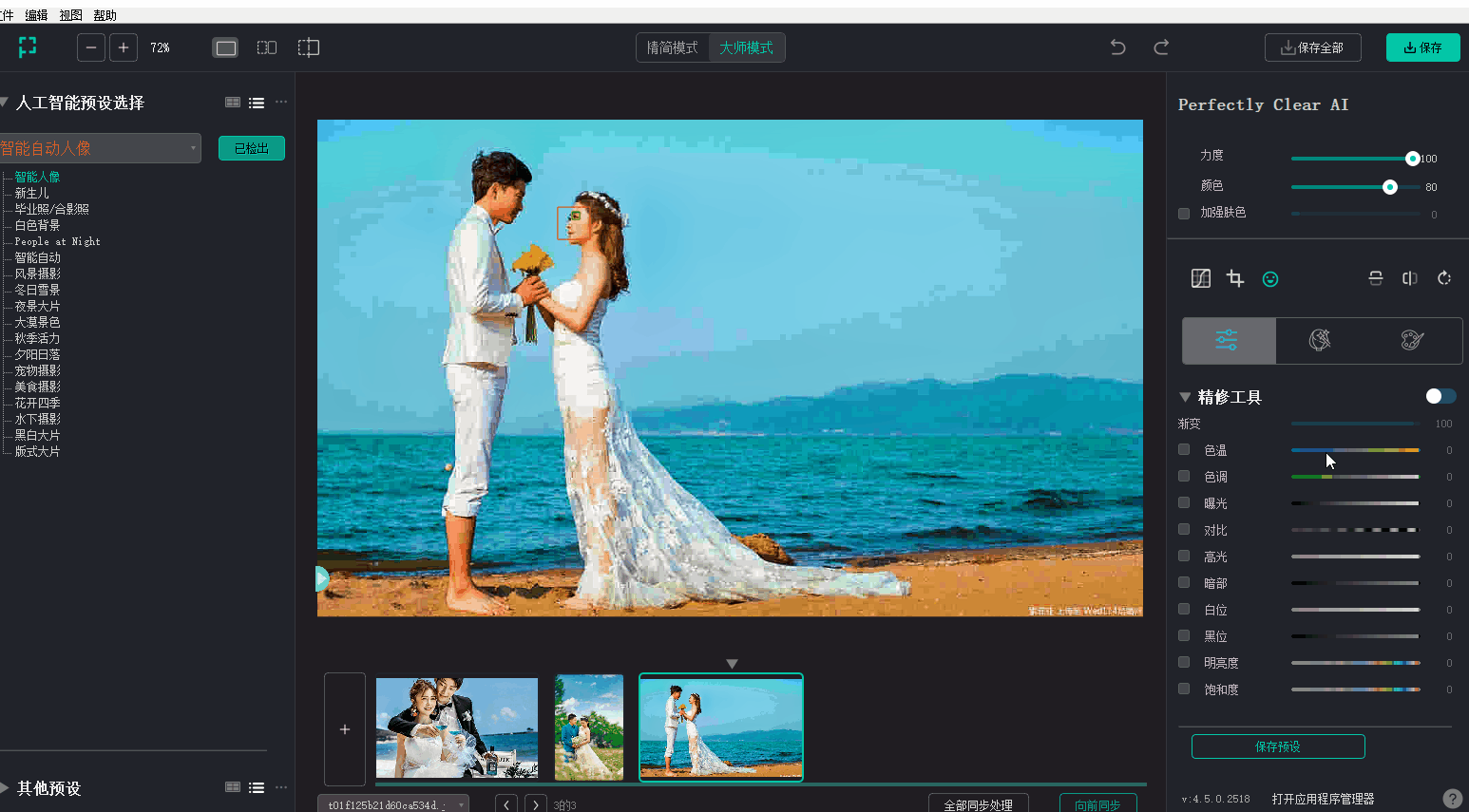The height and width of the screenshot is (812, 1469).
Task: Select split compare view icon
Action: [309, 47]
